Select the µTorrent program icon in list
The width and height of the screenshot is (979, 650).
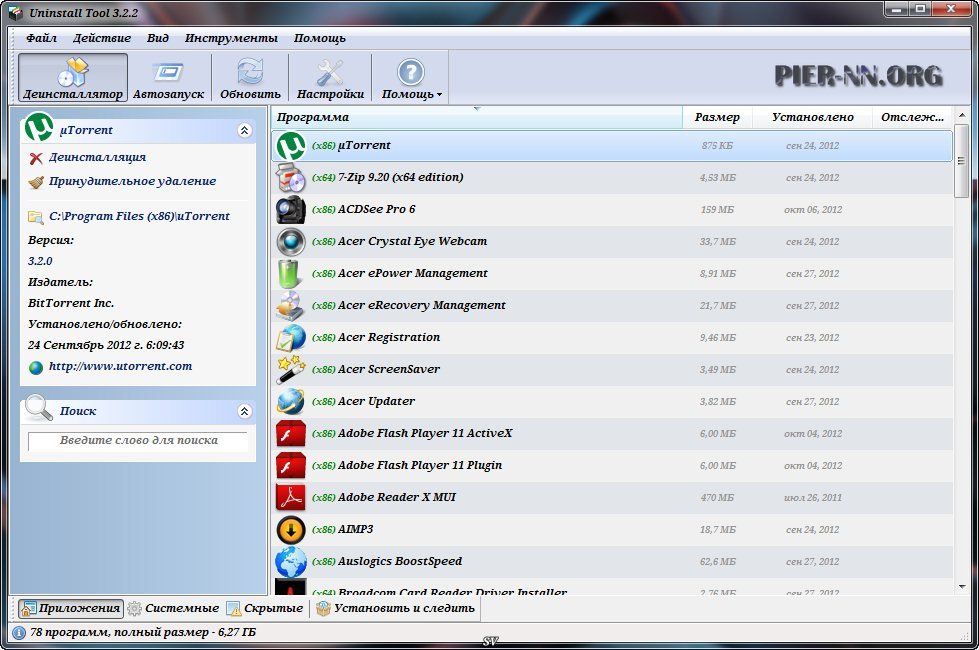pyautogui.click(x=291, y=145)
